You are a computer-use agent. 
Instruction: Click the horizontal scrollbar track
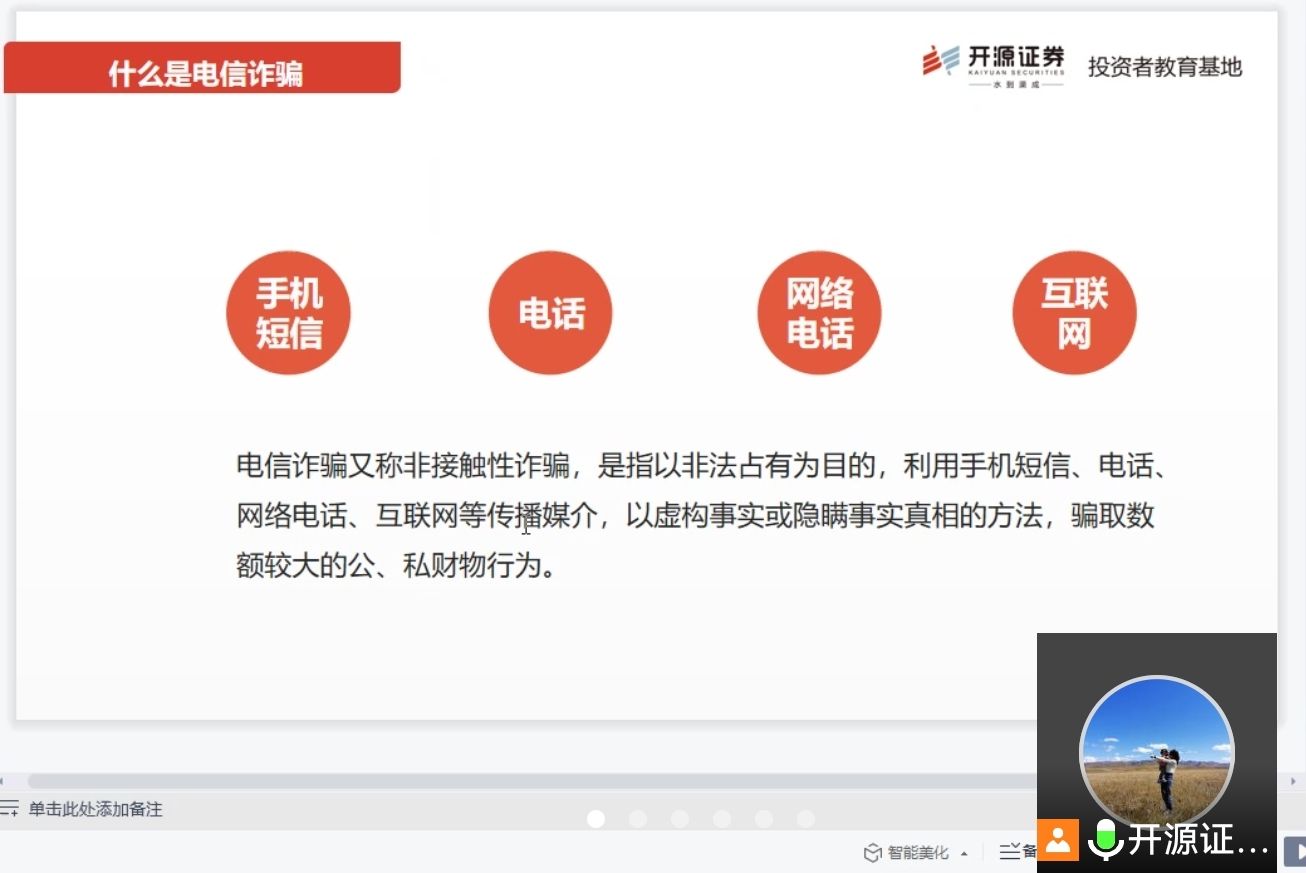[500, 781]
